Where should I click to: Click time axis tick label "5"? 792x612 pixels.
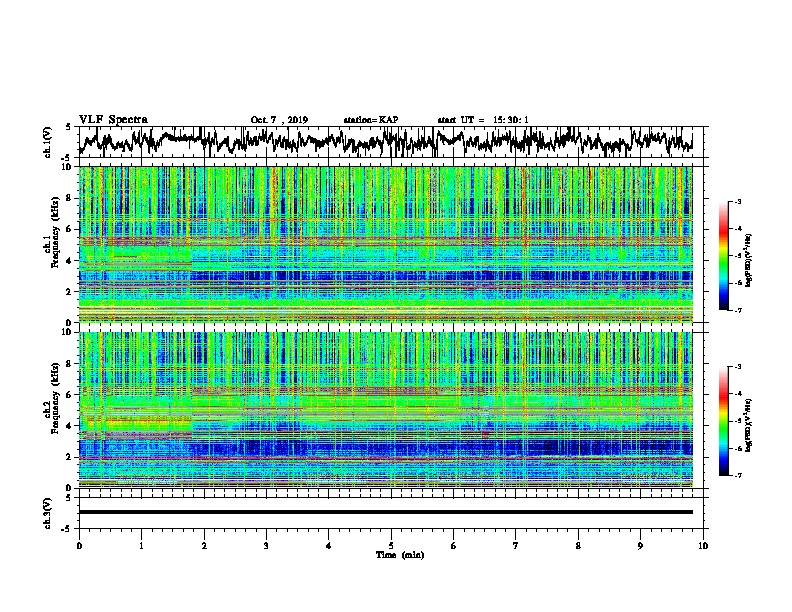391,546
